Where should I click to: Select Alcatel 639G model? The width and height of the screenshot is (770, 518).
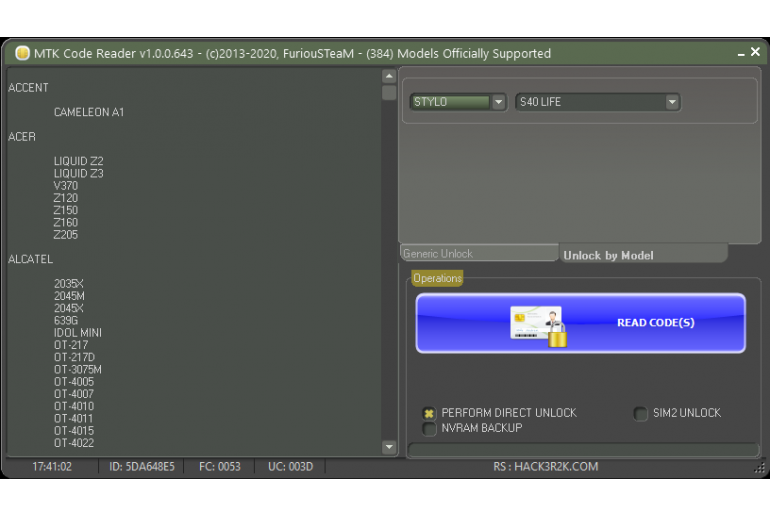[66, 321]
